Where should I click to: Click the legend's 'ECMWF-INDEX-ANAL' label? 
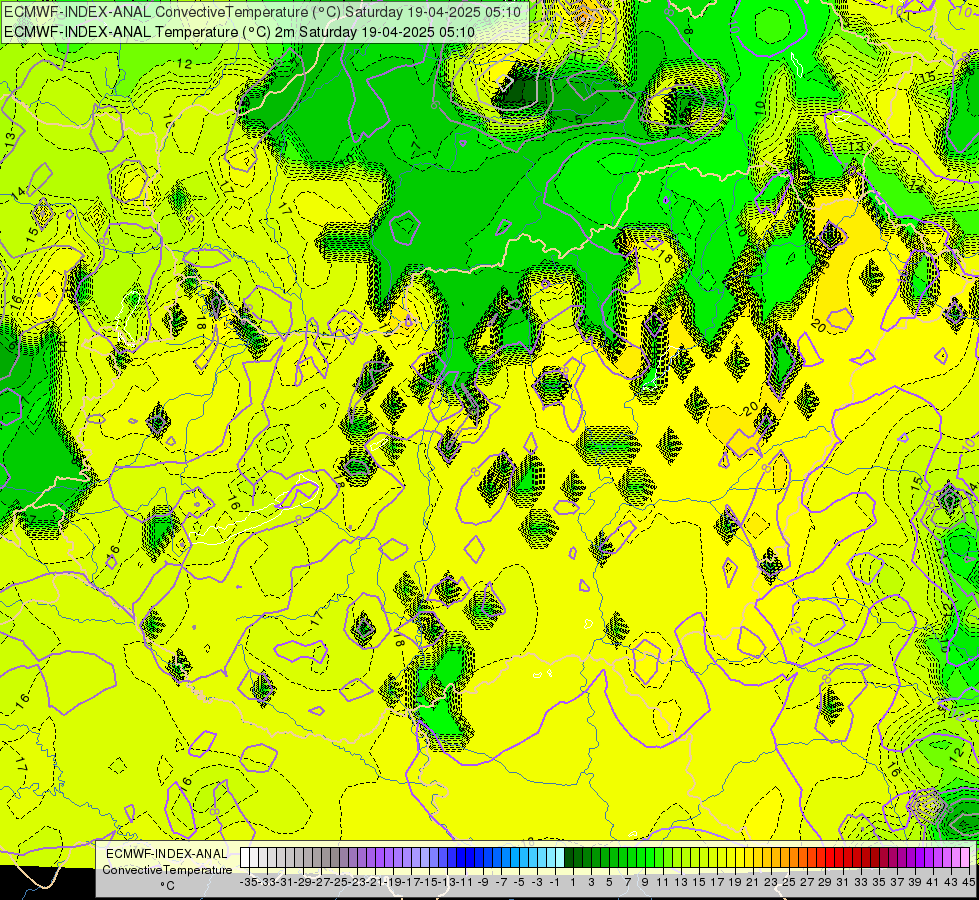click(x=167, y=854)
